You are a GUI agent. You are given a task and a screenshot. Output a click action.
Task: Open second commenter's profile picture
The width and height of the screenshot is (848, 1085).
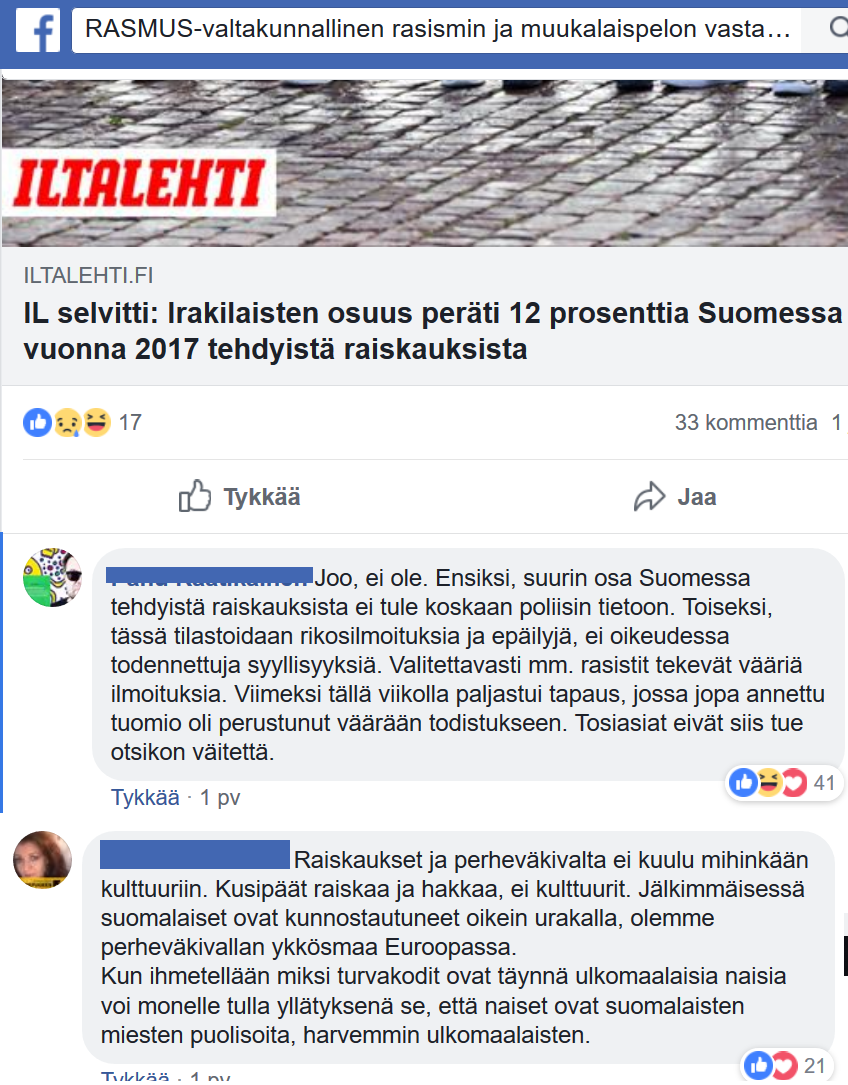coord(42,860)
